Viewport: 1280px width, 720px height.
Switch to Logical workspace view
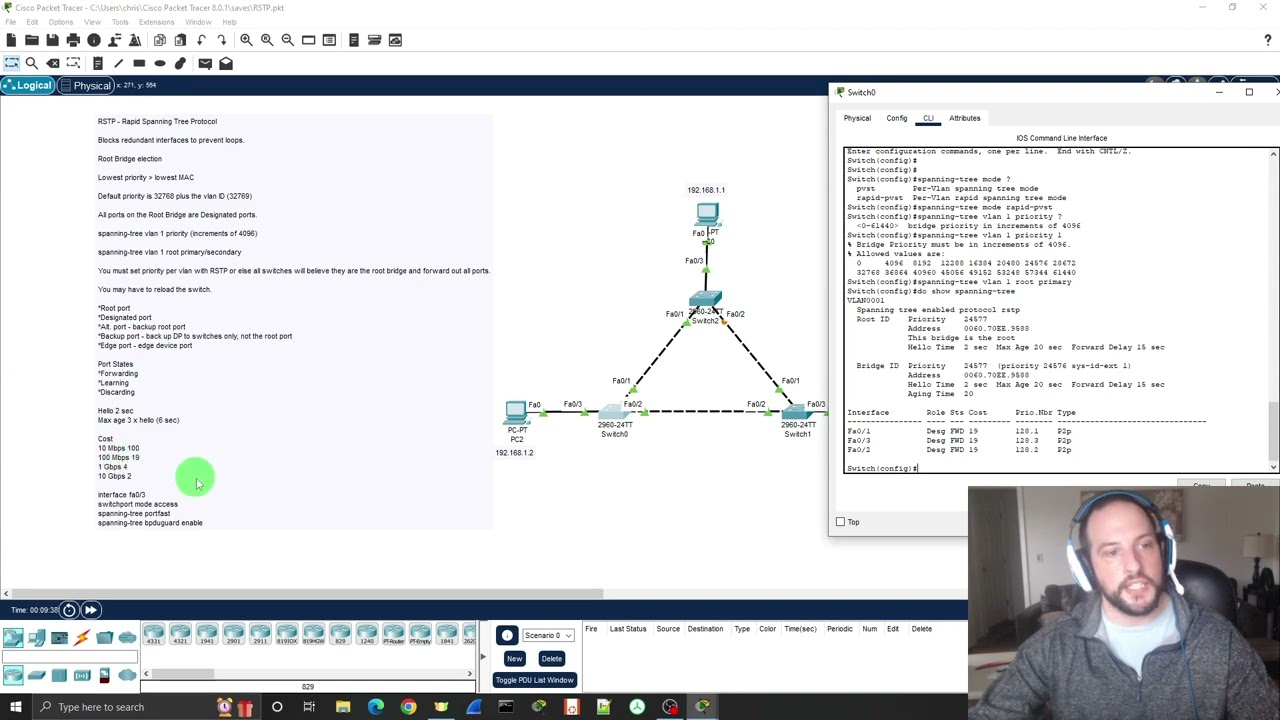pos(27,85)
